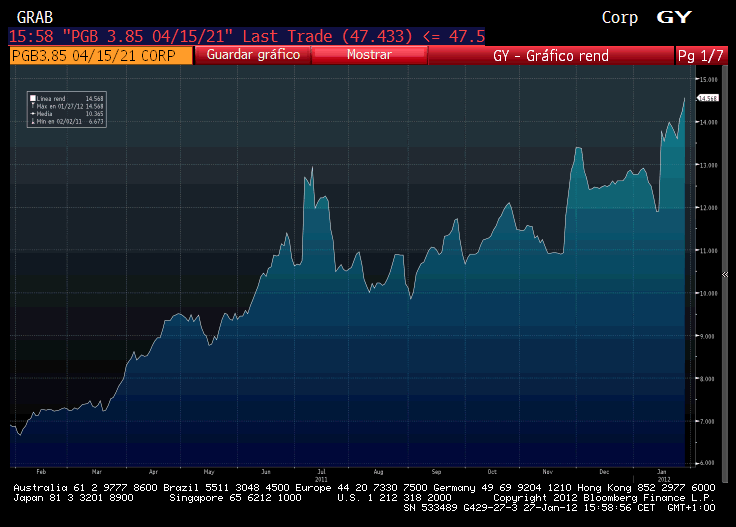
Task: Click the 8.000 y-axis label
Action: 707,379
